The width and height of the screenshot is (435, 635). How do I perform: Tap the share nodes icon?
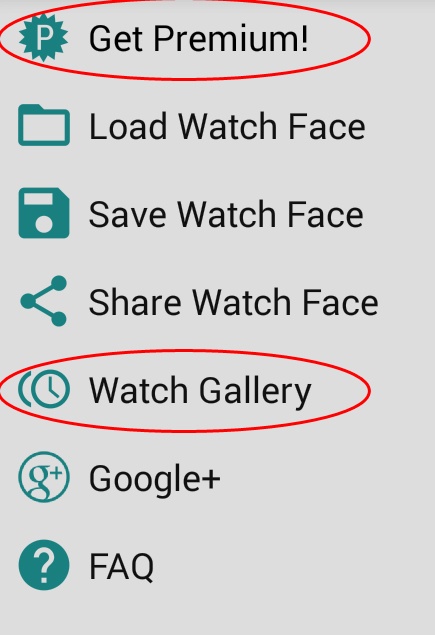point(44,301)
